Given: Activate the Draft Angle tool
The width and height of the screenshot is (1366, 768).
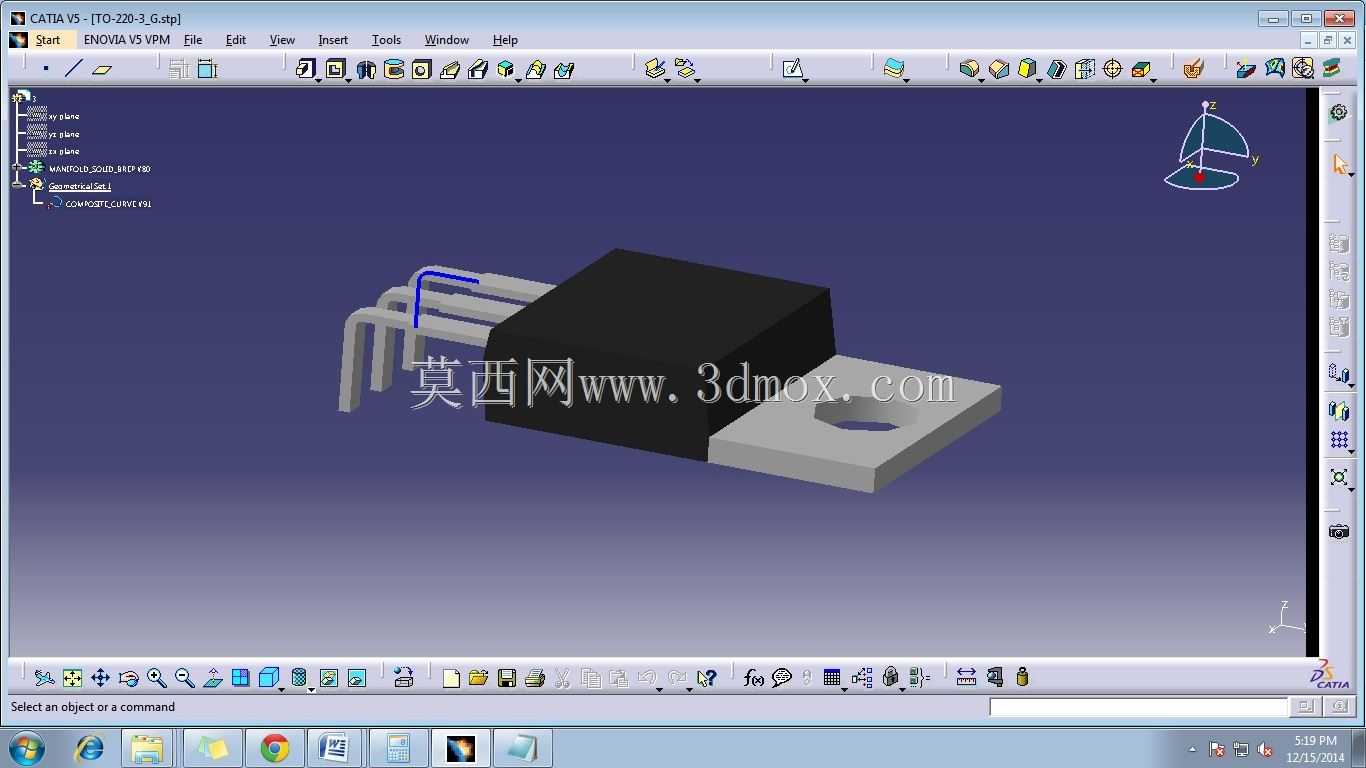Looking at the screenshot, I should [1026, 69].
